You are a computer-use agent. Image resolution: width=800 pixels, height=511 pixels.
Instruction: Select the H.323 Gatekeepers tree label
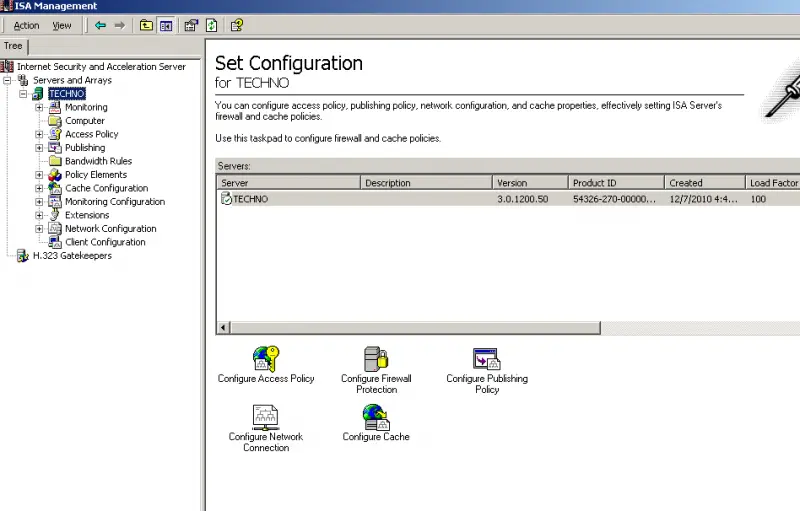[x=72, y=256]
